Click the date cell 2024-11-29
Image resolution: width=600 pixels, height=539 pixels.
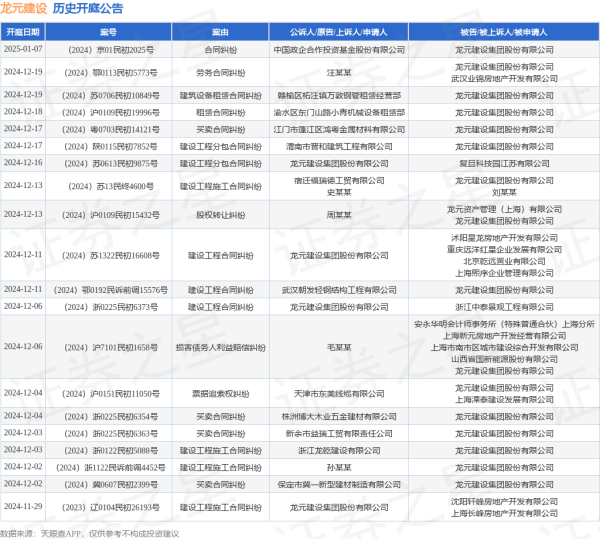click(23, 506)
